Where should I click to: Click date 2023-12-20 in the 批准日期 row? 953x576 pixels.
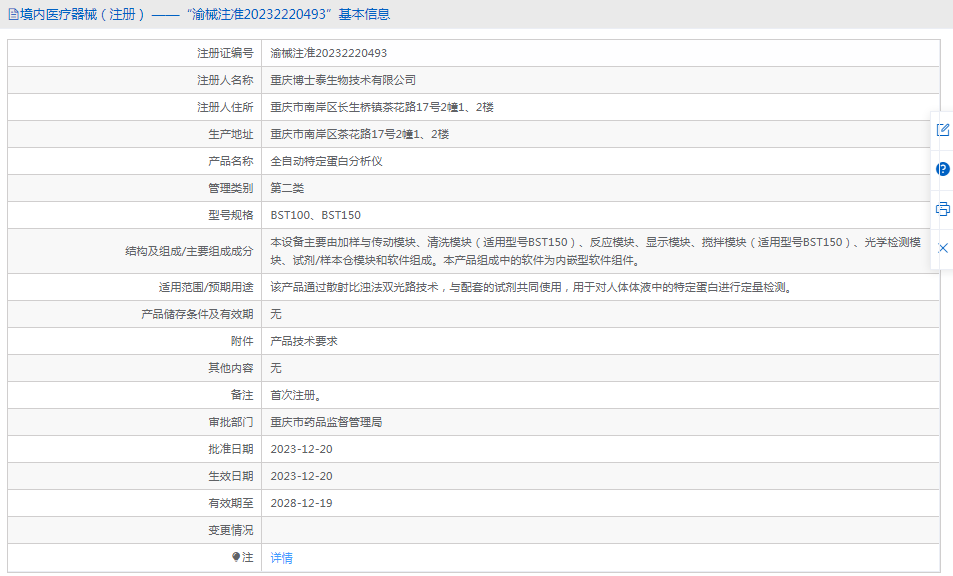[x=301, y=450]
